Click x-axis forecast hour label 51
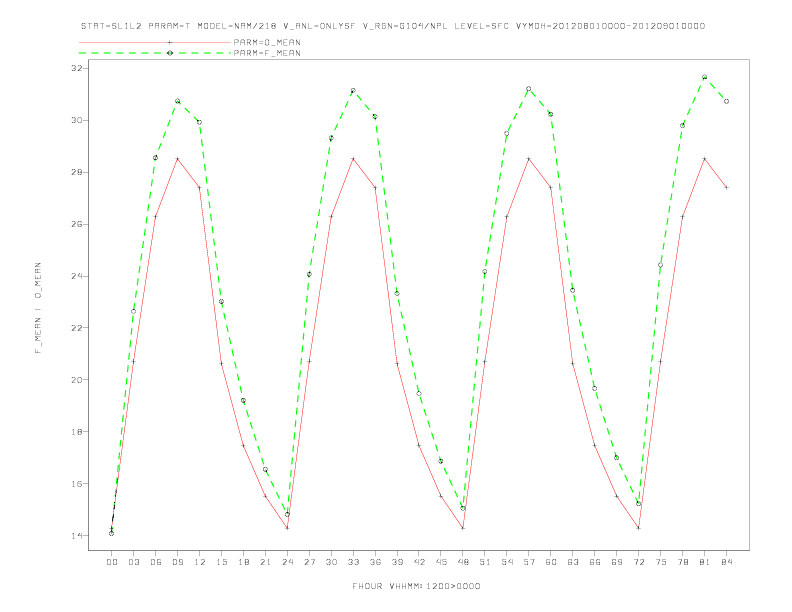 (x=485, y=562)
